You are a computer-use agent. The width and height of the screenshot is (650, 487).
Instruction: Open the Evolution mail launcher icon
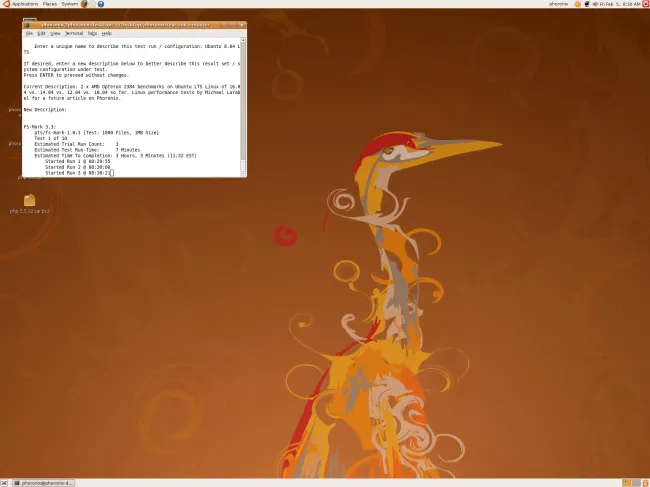tap(93, 4)
